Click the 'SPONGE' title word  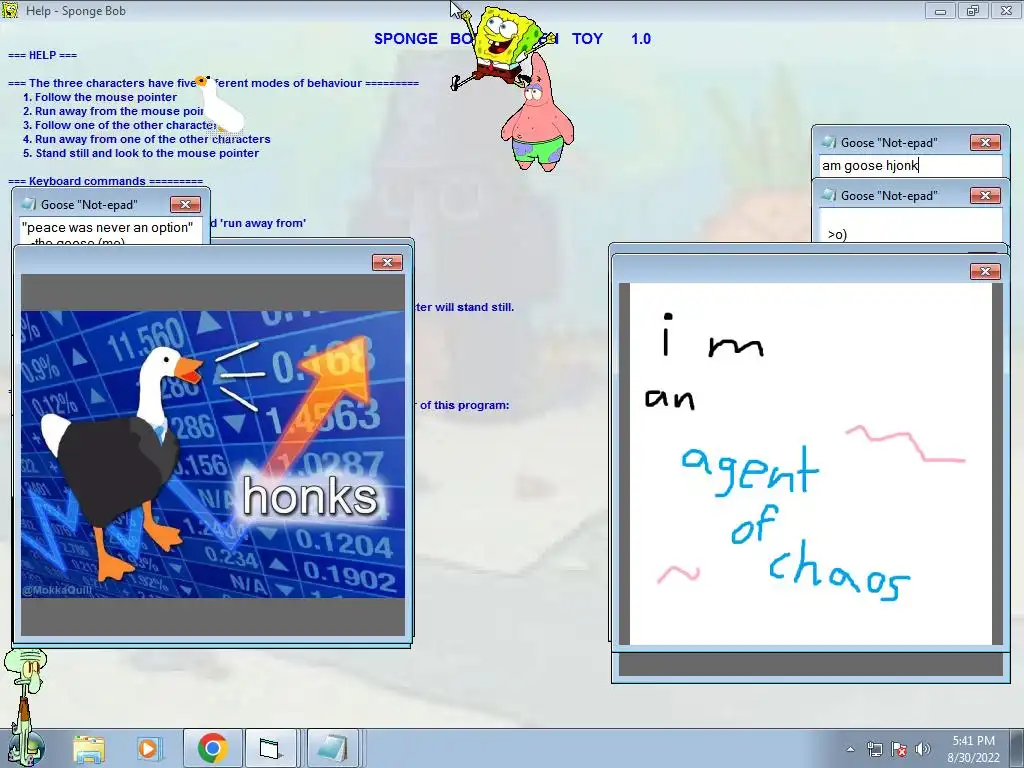tap(406, 39)
